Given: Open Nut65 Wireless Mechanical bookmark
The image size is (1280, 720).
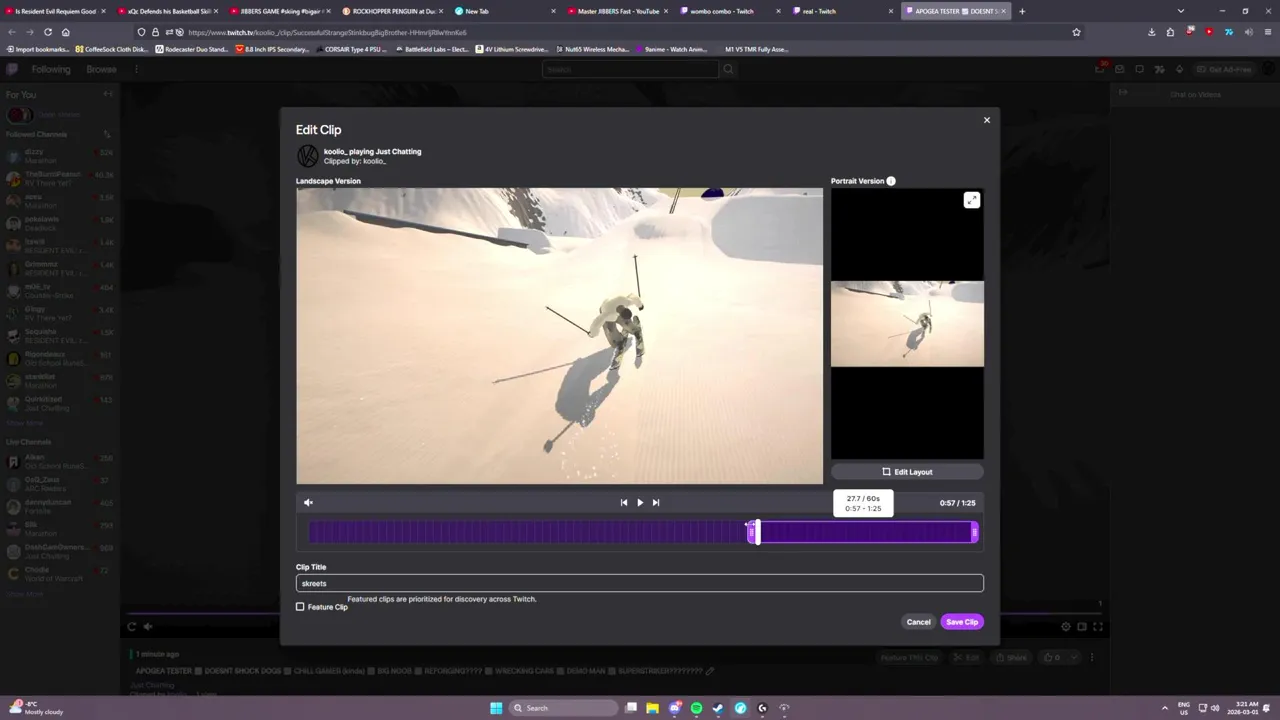Looking at the screenshot, I should (x=592, y=49).
